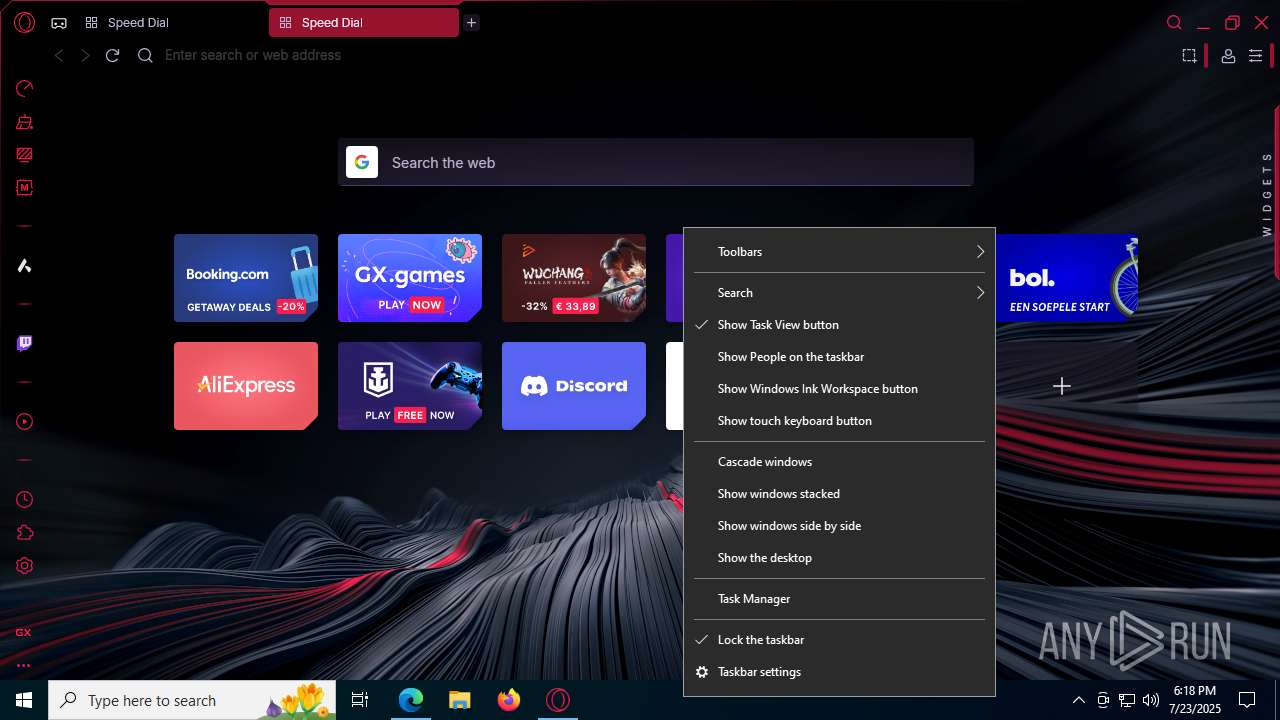Open Task Manager from context menu
The image size is (1280, 720).
pyautogui.click(x=839, y=599)
